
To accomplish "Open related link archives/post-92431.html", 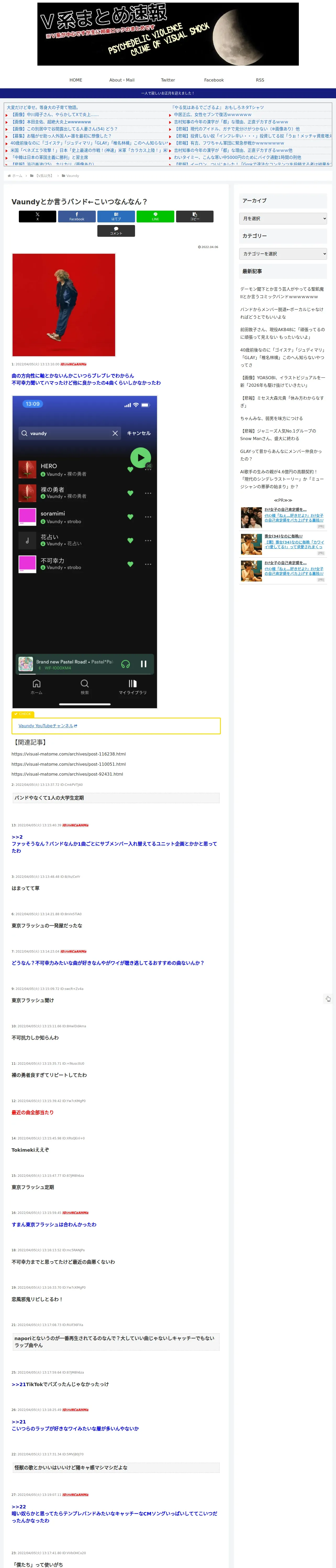I will click(67, 774).
